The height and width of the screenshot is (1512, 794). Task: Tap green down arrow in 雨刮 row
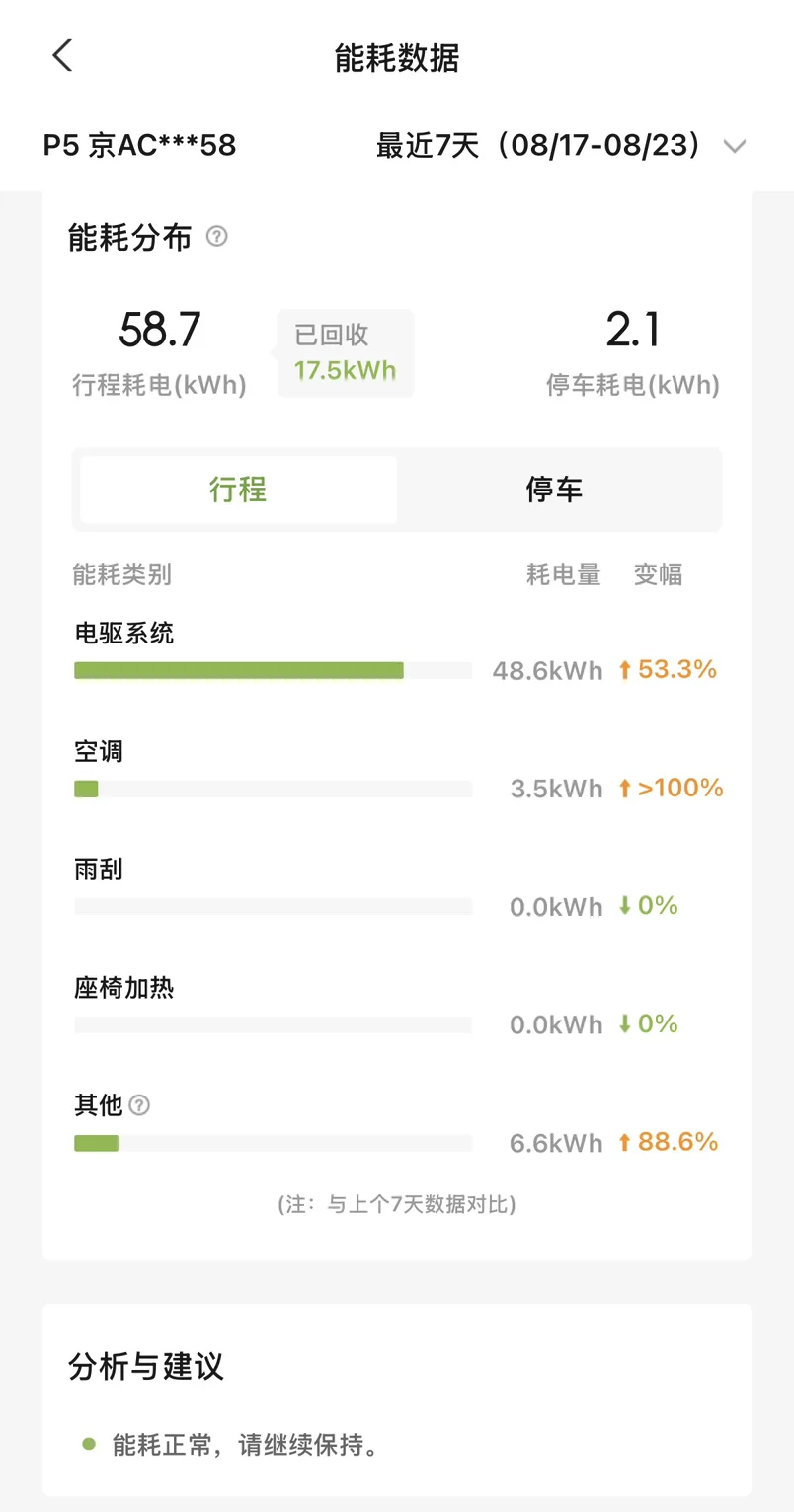point(624,906)
